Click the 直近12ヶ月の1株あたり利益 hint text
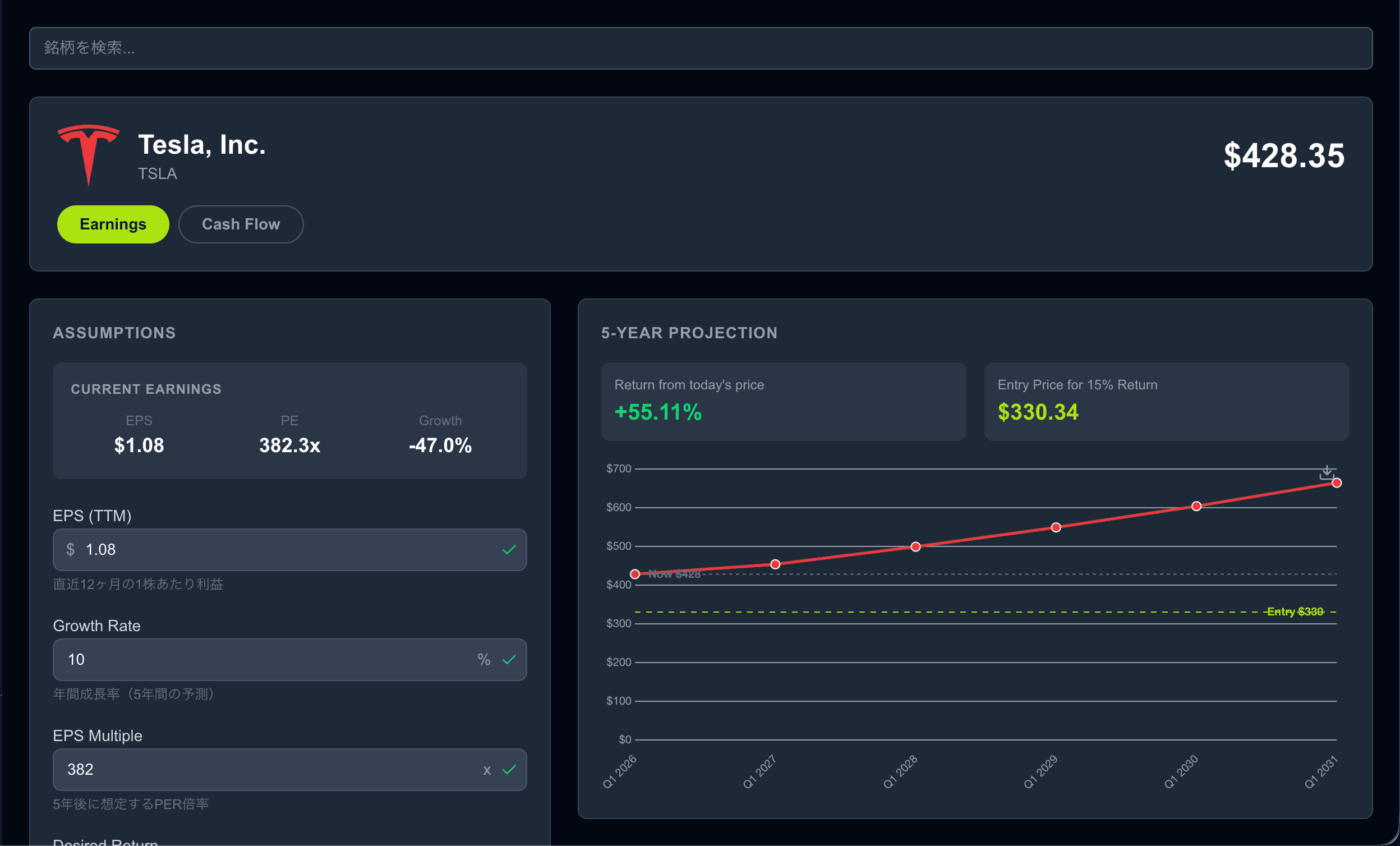The image size is (1400, 846). tap(138, 584)
